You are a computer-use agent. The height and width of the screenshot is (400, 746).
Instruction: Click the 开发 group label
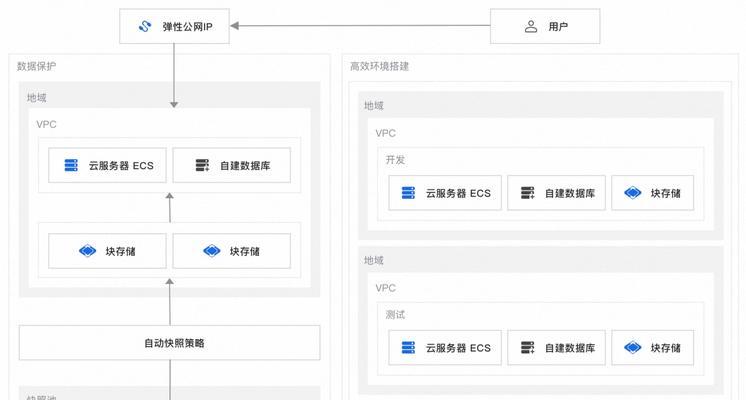[x=395, y=160]
